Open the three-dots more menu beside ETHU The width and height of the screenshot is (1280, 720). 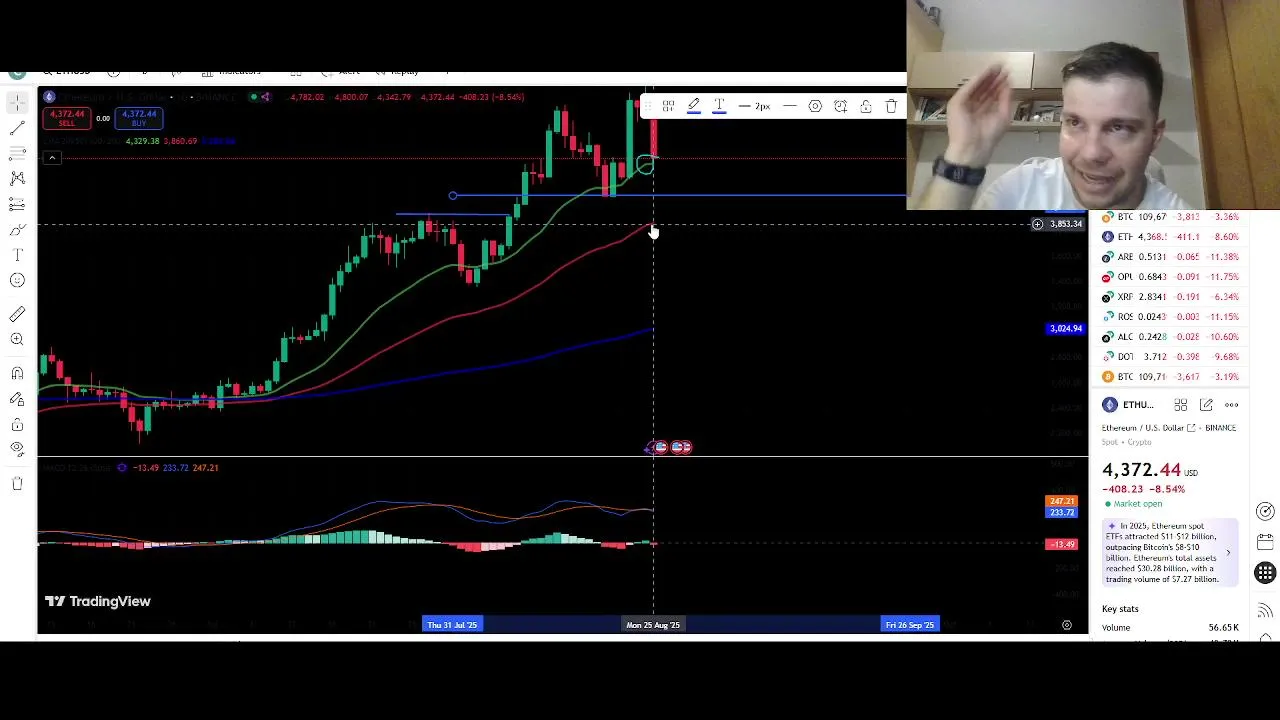1232,405
